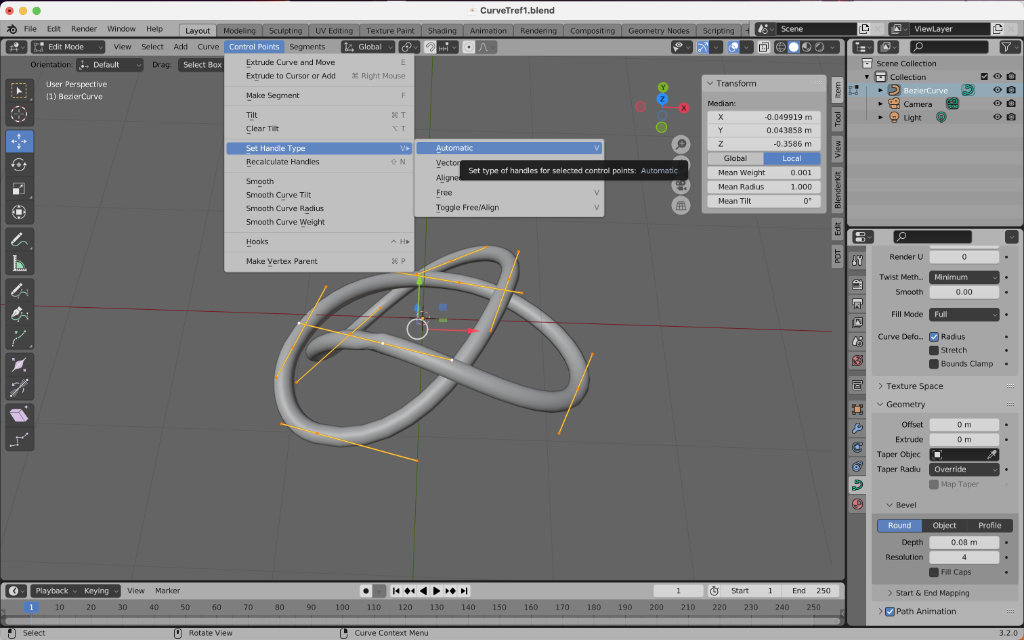1024x640 pixels.
Task: Hide BezierCurve in viewport via eye icon
Action: pos(997,90)
